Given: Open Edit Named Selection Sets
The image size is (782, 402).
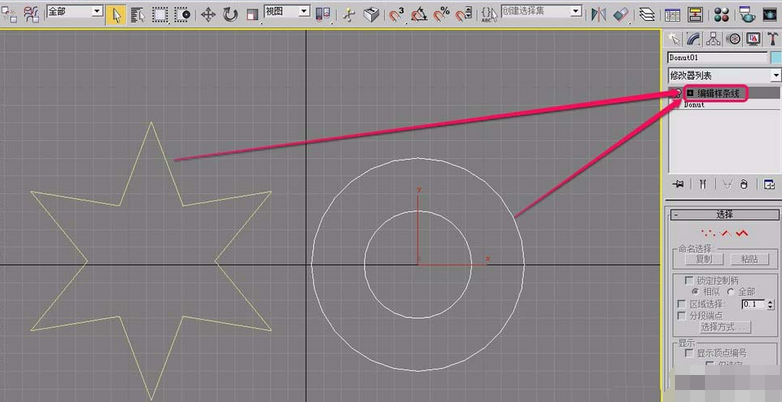Looking at the screenshot, I should (x=490, y=15).
